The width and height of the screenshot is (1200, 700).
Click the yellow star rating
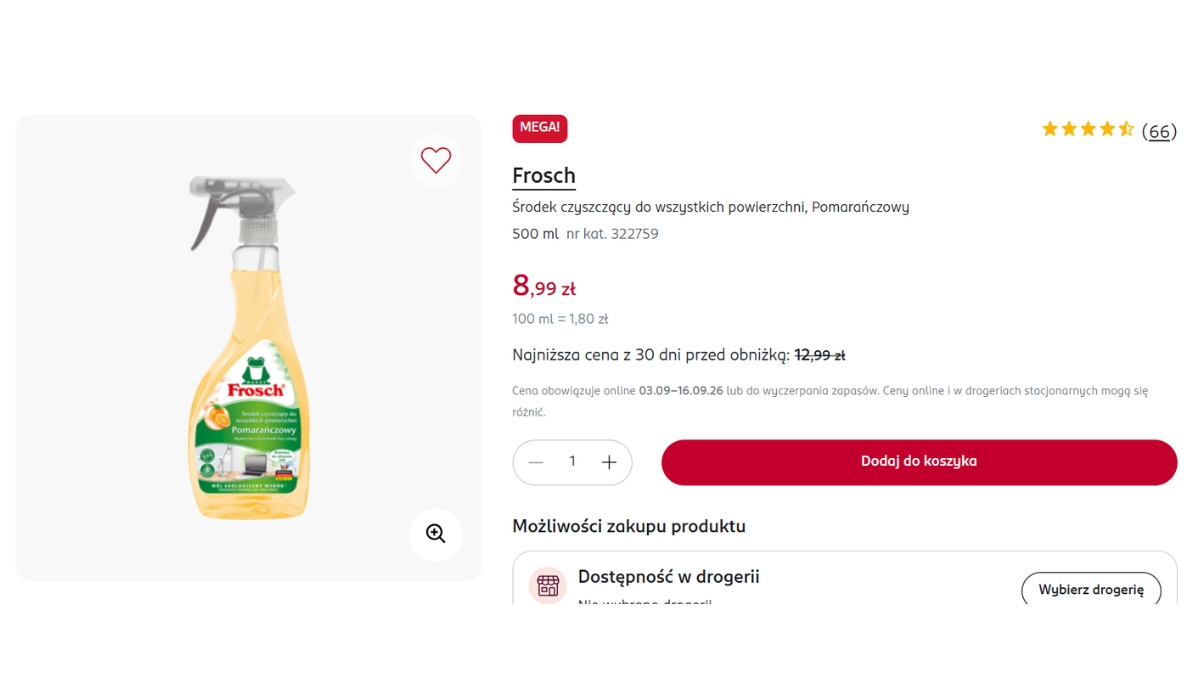tap(1088, 129)
